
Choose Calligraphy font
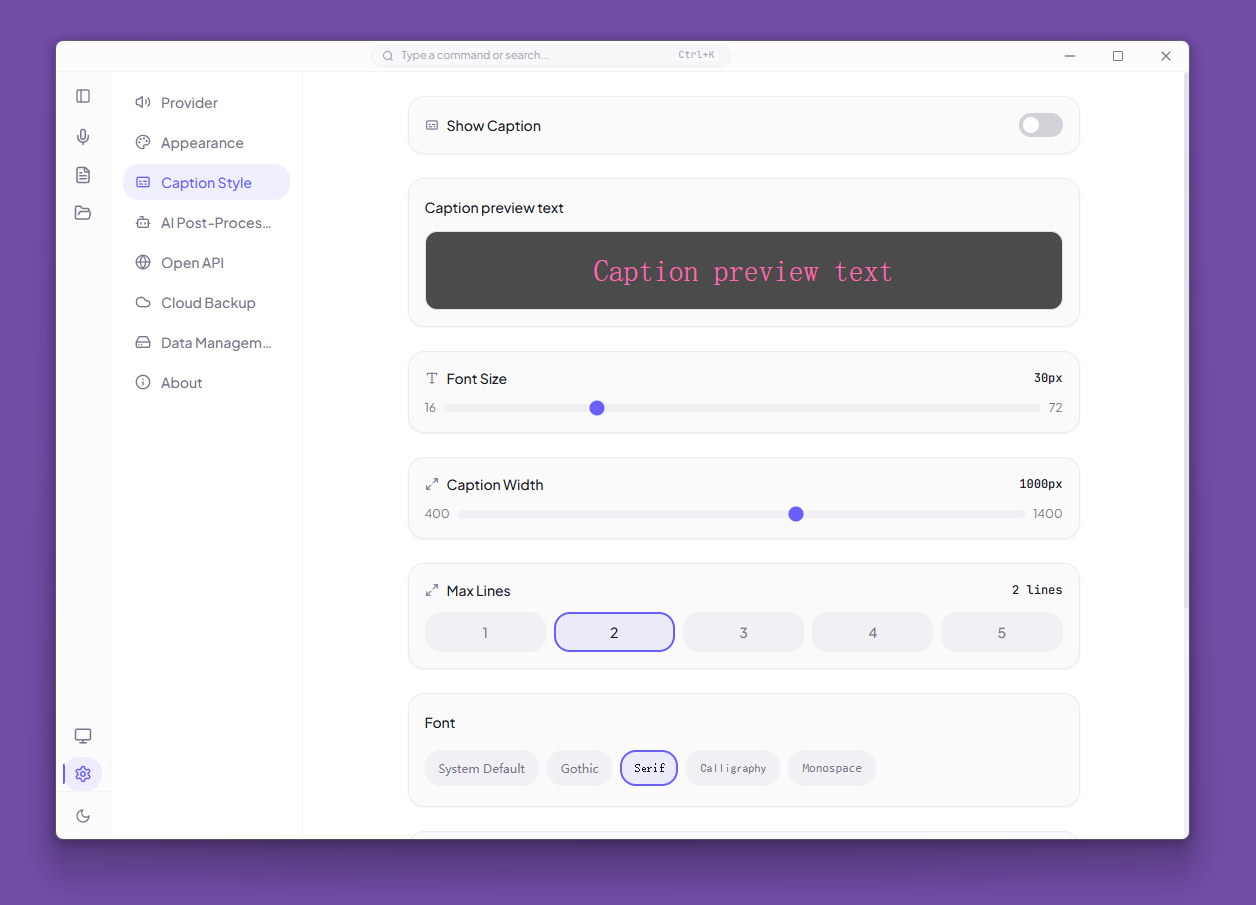pos(733,768)
